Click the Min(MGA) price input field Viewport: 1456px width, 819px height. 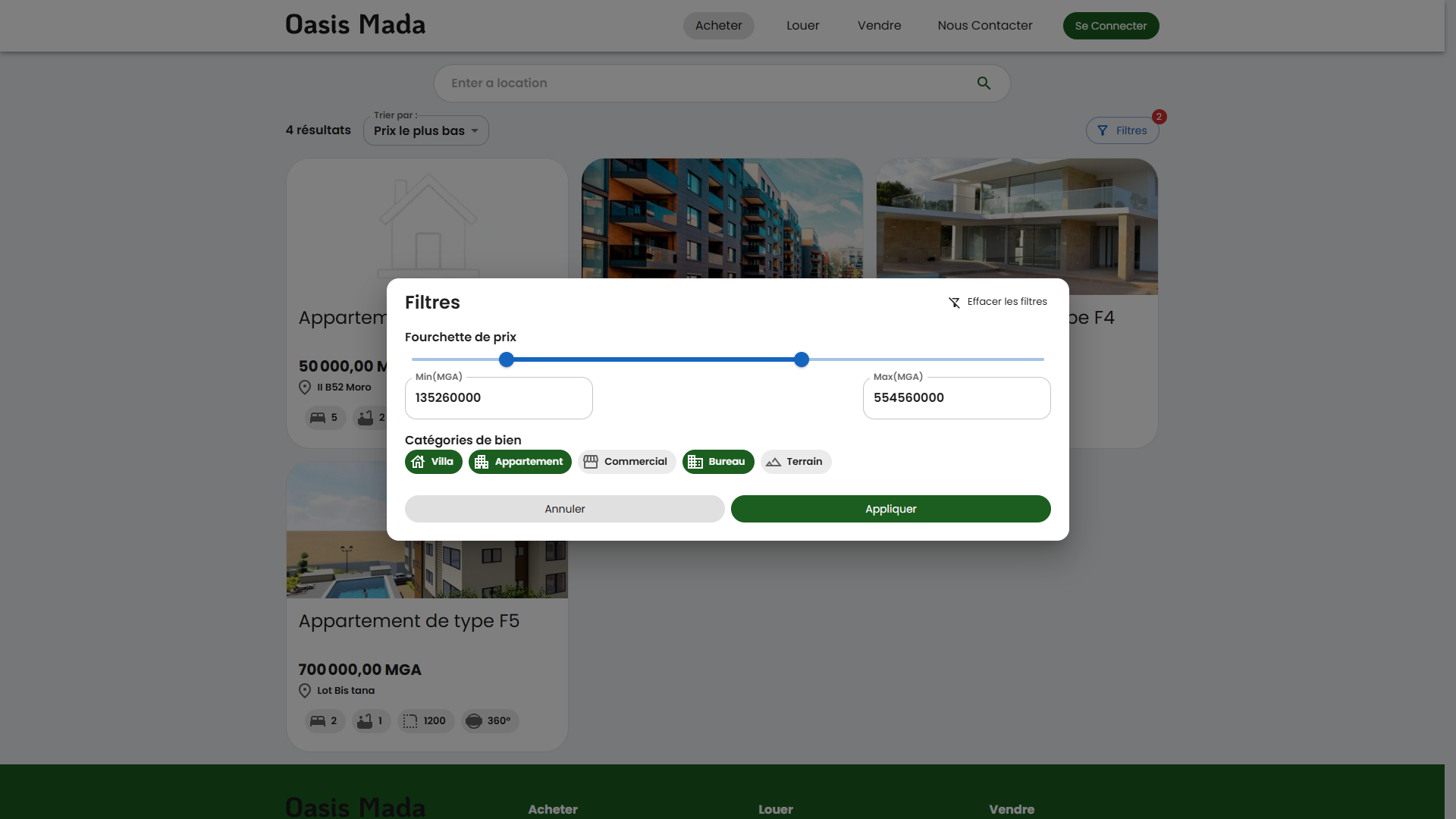498,398
